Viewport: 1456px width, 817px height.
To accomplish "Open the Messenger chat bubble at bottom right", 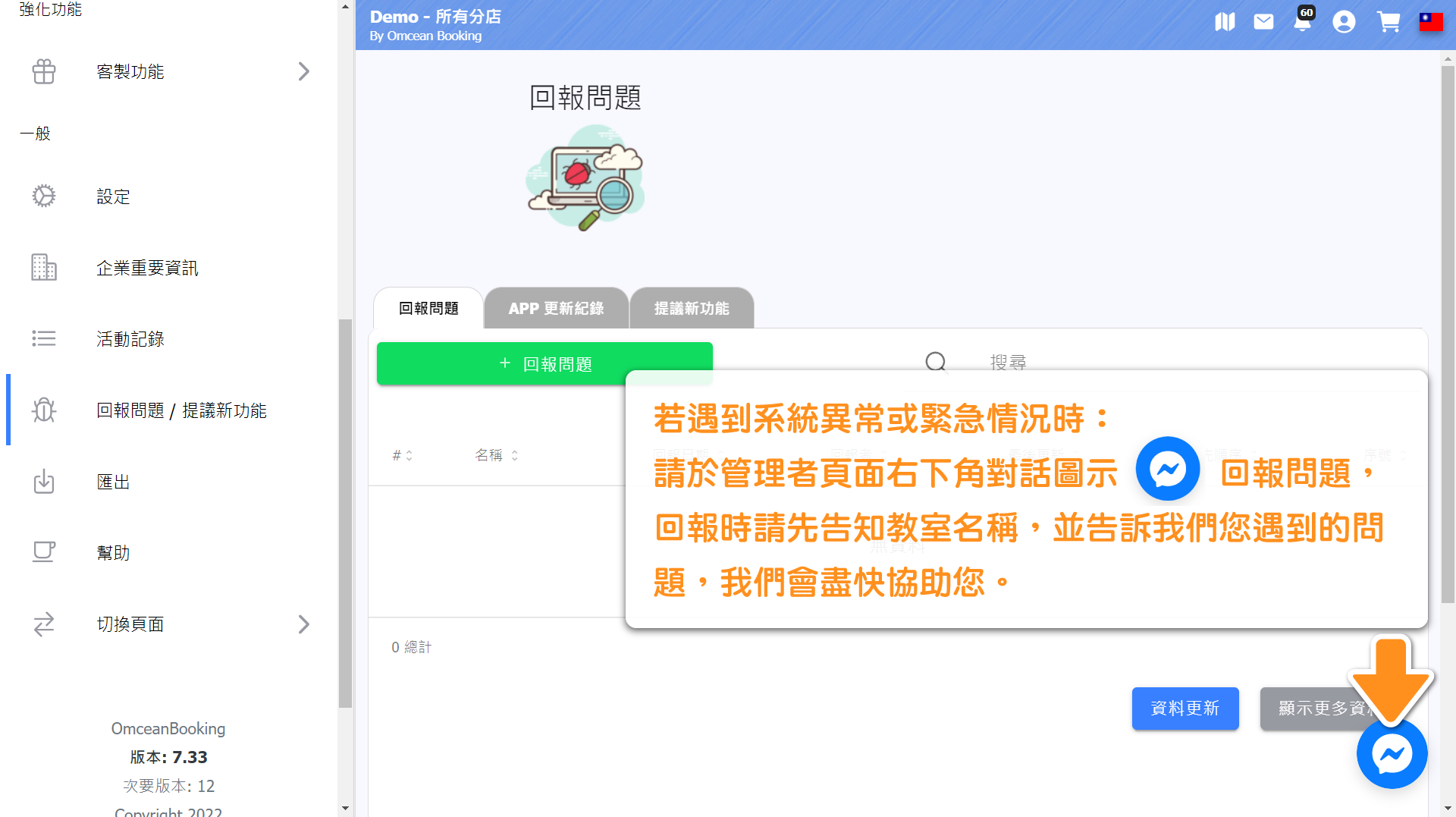I will tap(1392, 753).
